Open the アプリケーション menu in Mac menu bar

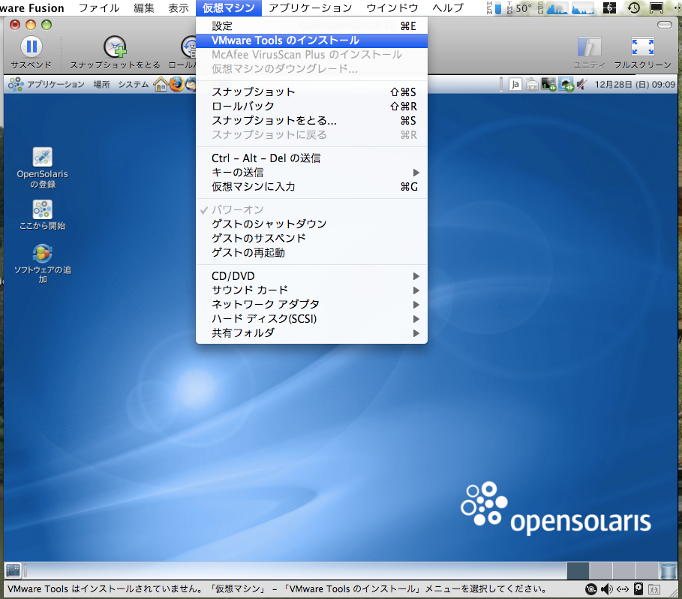coord(311,8)
